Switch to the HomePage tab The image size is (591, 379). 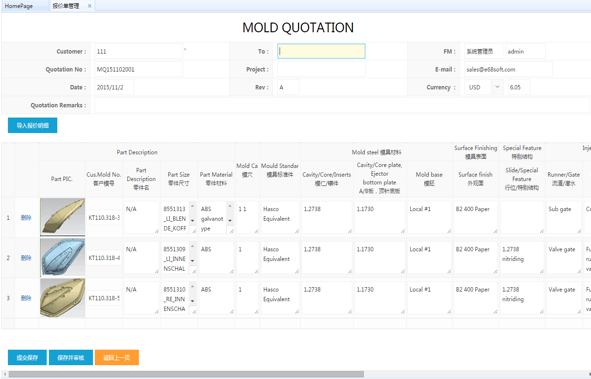point(19,6)
